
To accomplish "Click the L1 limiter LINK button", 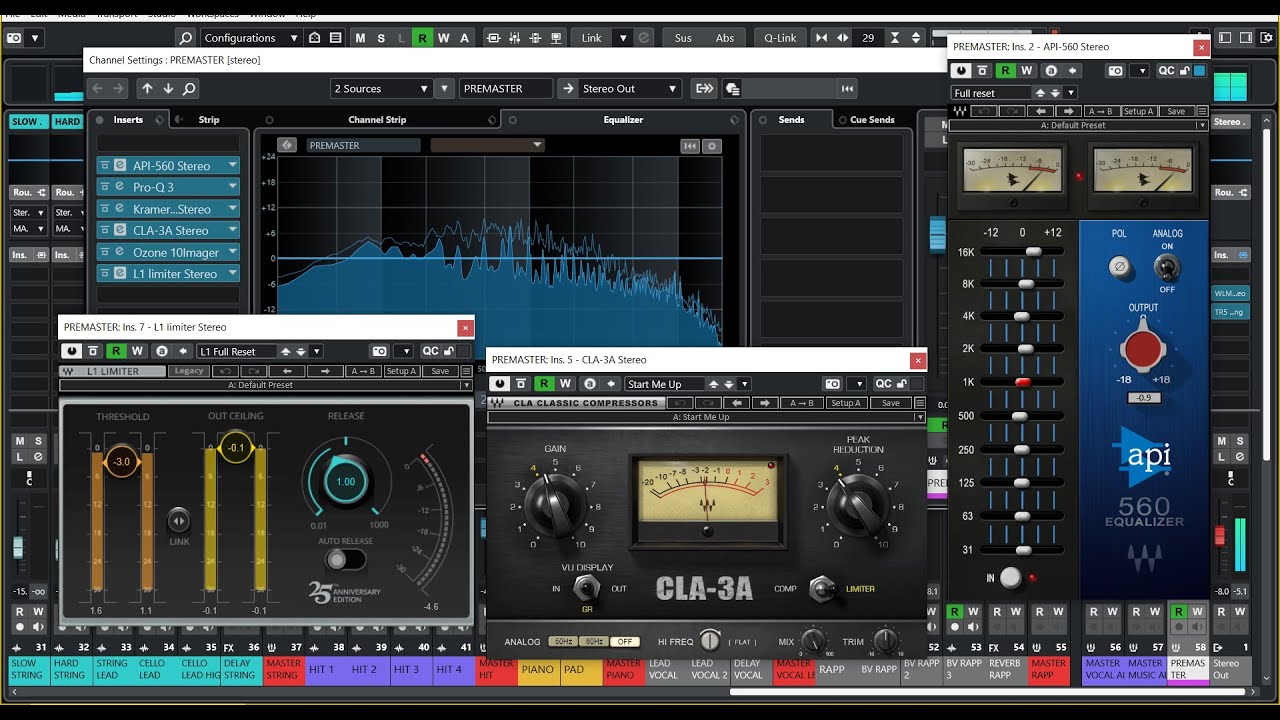I will (x=178, y=520).
